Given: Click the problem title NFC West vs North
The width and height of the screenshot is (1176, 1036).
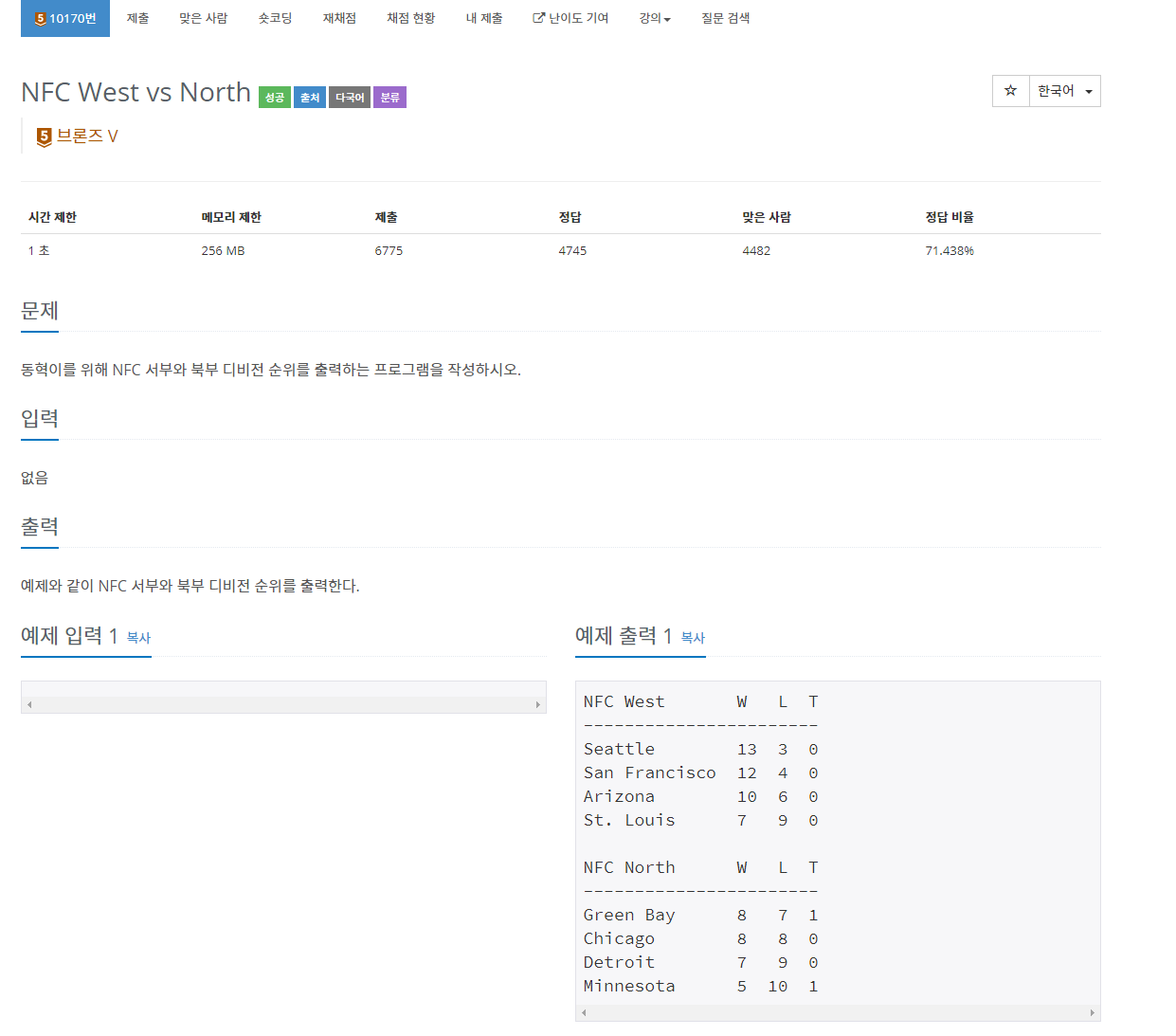Looking at the screenshot, I should (136, 92).
